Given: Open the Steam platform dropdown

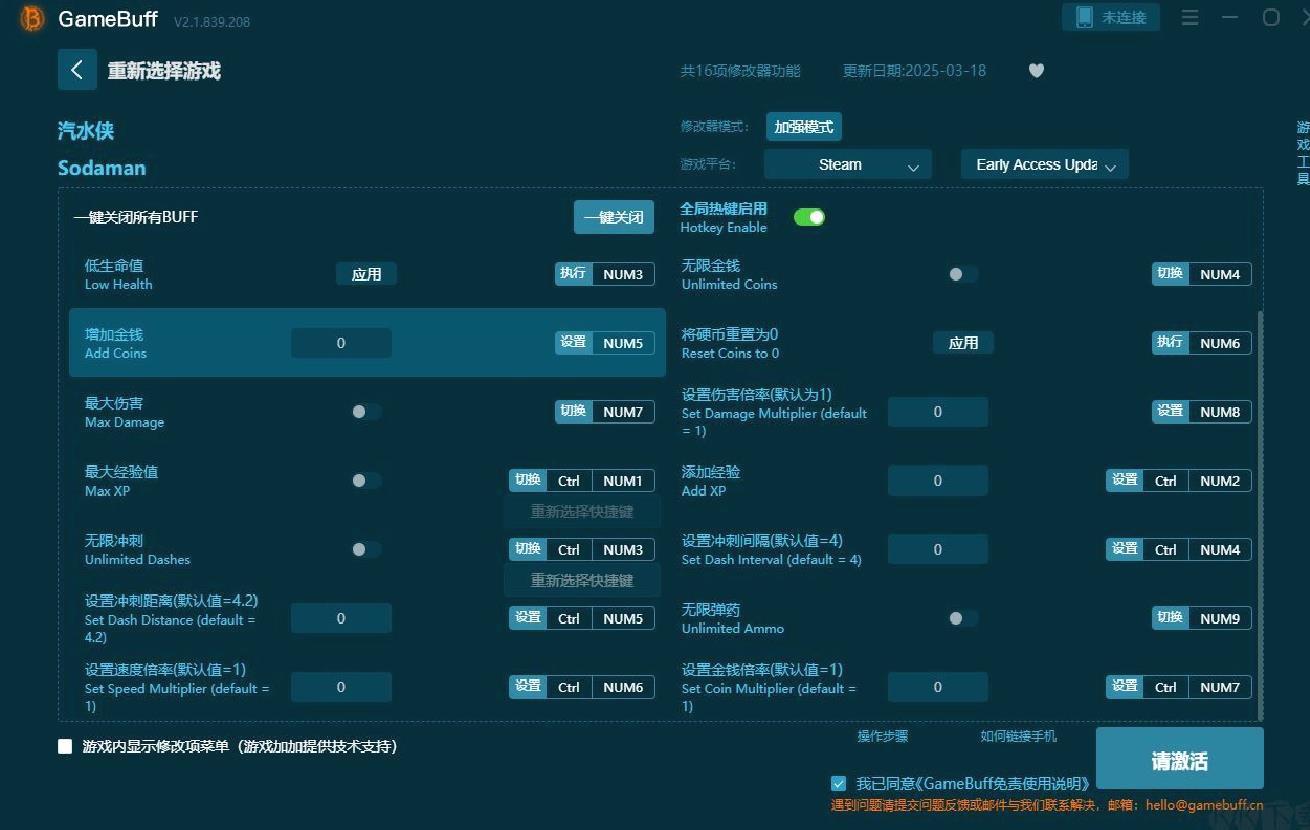Looking at the screenshot, I should (847, 165).
